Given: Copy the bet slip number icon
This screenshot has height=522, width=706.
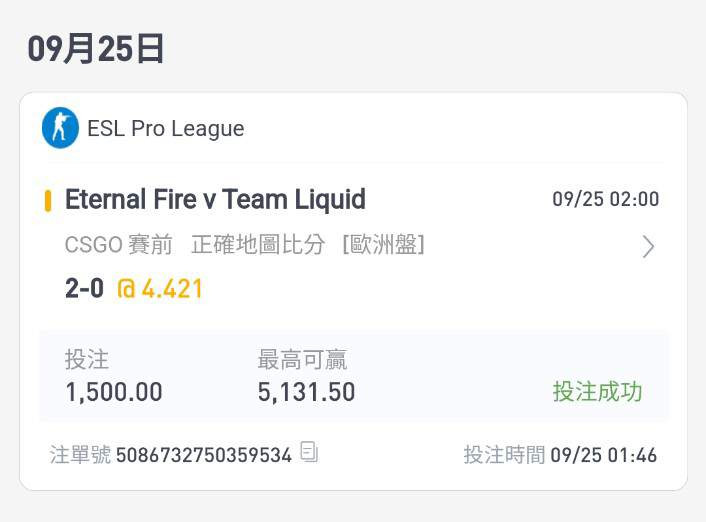Looking at the screenshot, I should [x=309, y=452].
